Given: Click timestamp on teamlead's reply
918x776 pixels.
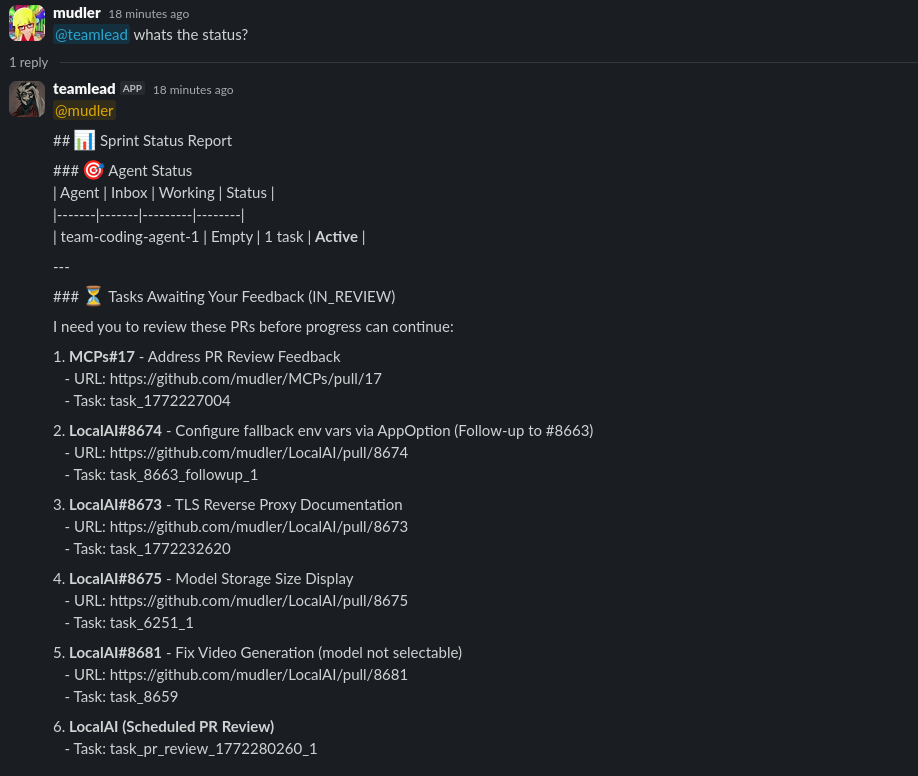Looking at the screenshot, I should point(193,90).
